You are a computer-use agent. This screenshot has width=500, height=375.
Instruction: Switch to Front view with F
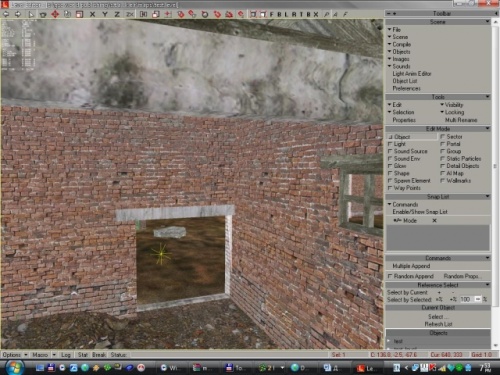pos(271,14)
